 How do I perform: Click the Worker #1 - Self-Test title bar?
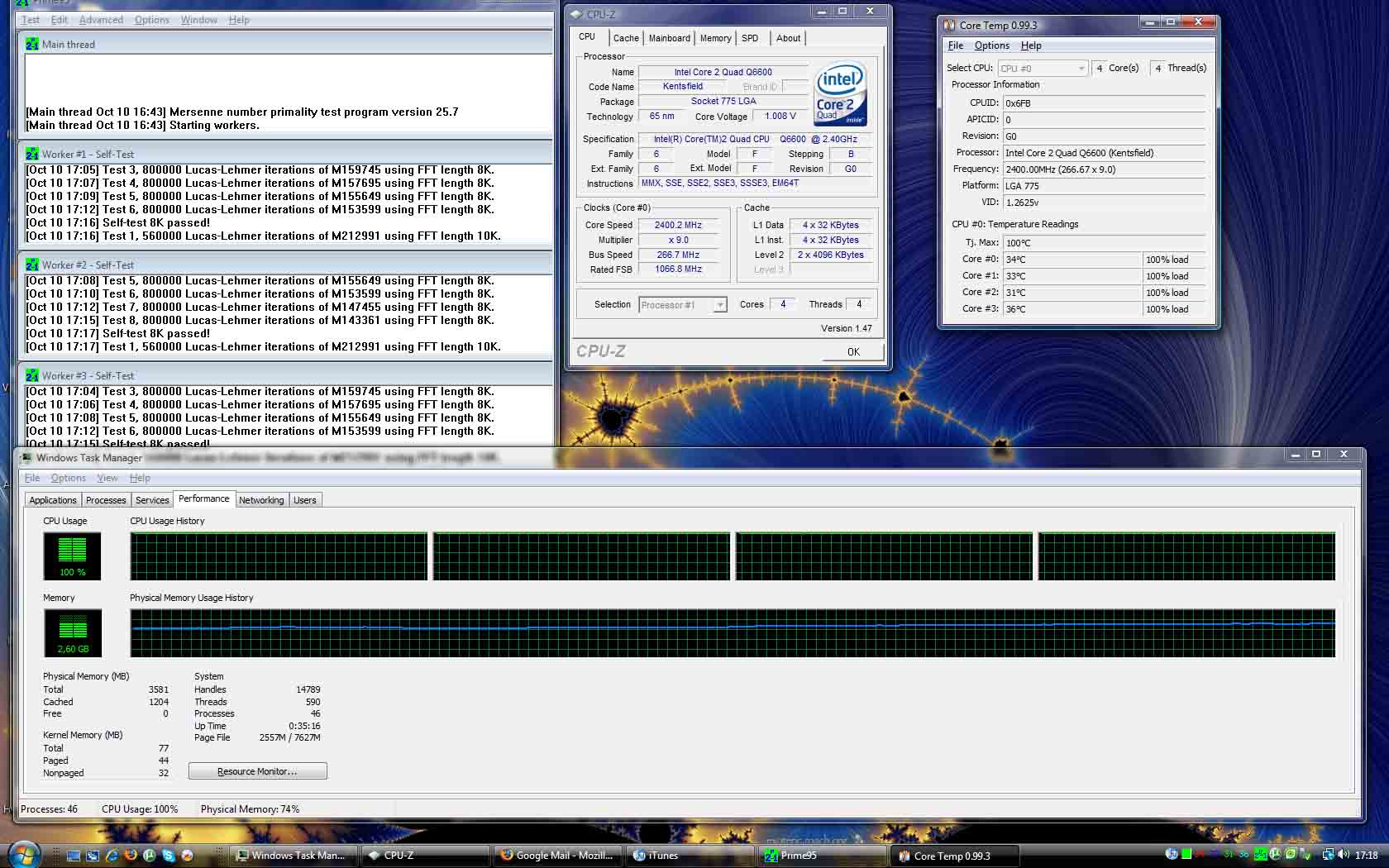pos(285,154)
